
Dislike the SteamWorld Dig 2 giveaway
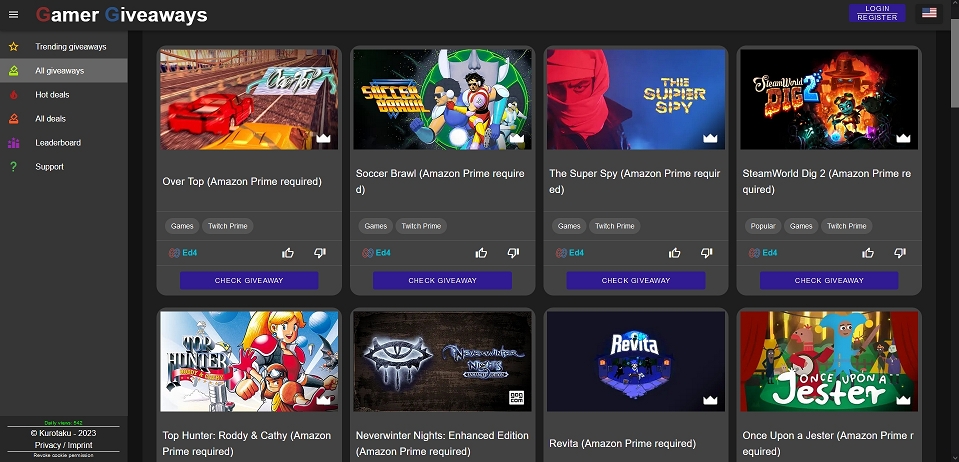(900, 253)
